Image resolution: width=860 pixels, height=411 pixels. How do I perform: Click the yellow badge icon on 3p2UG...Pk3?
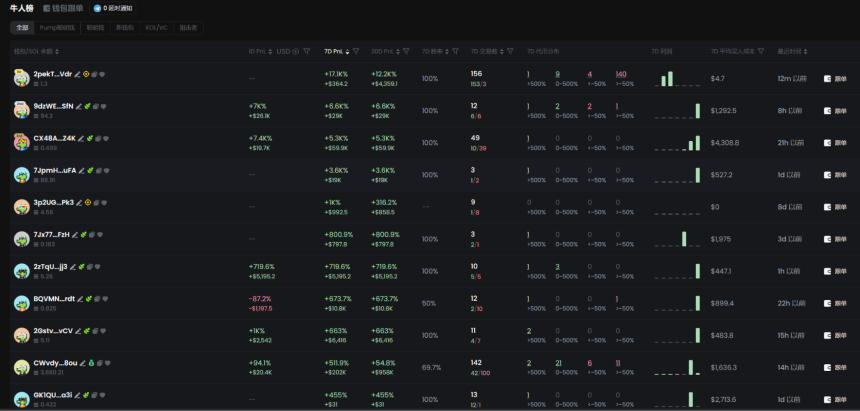[x=88, y=202]
